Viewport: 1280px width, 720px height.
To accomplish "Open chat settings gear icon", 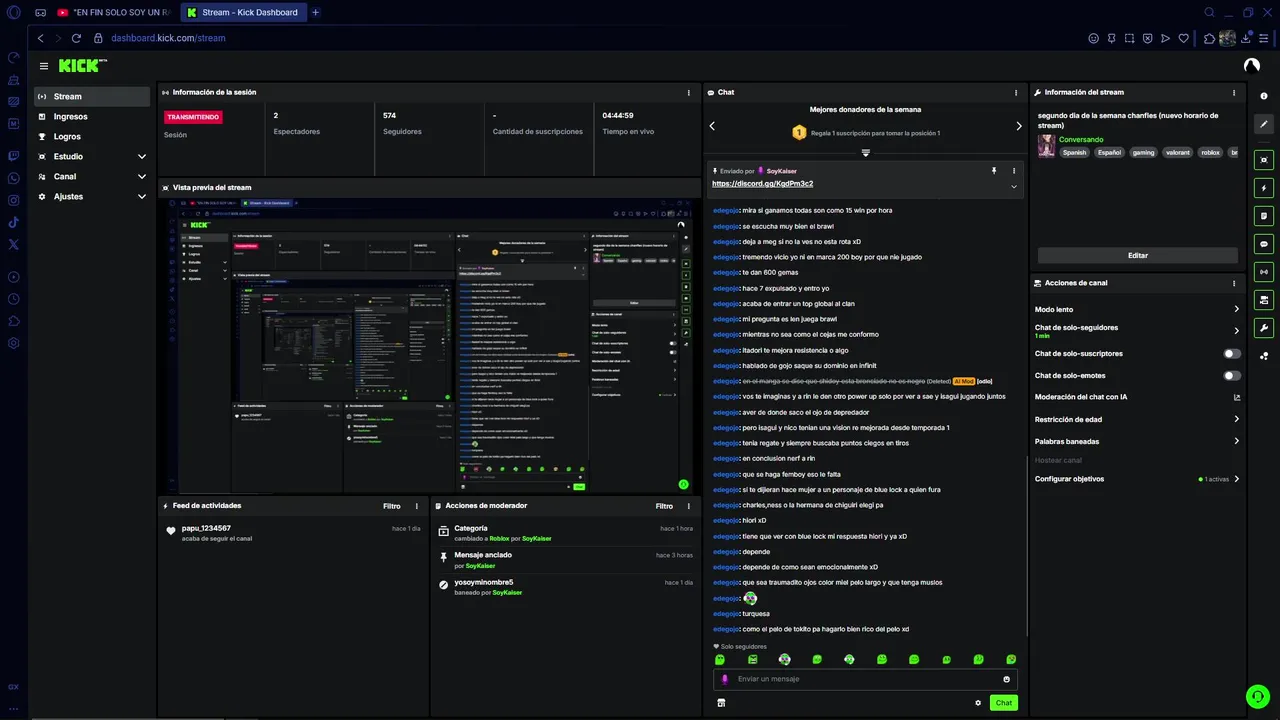I will (978, 703).
